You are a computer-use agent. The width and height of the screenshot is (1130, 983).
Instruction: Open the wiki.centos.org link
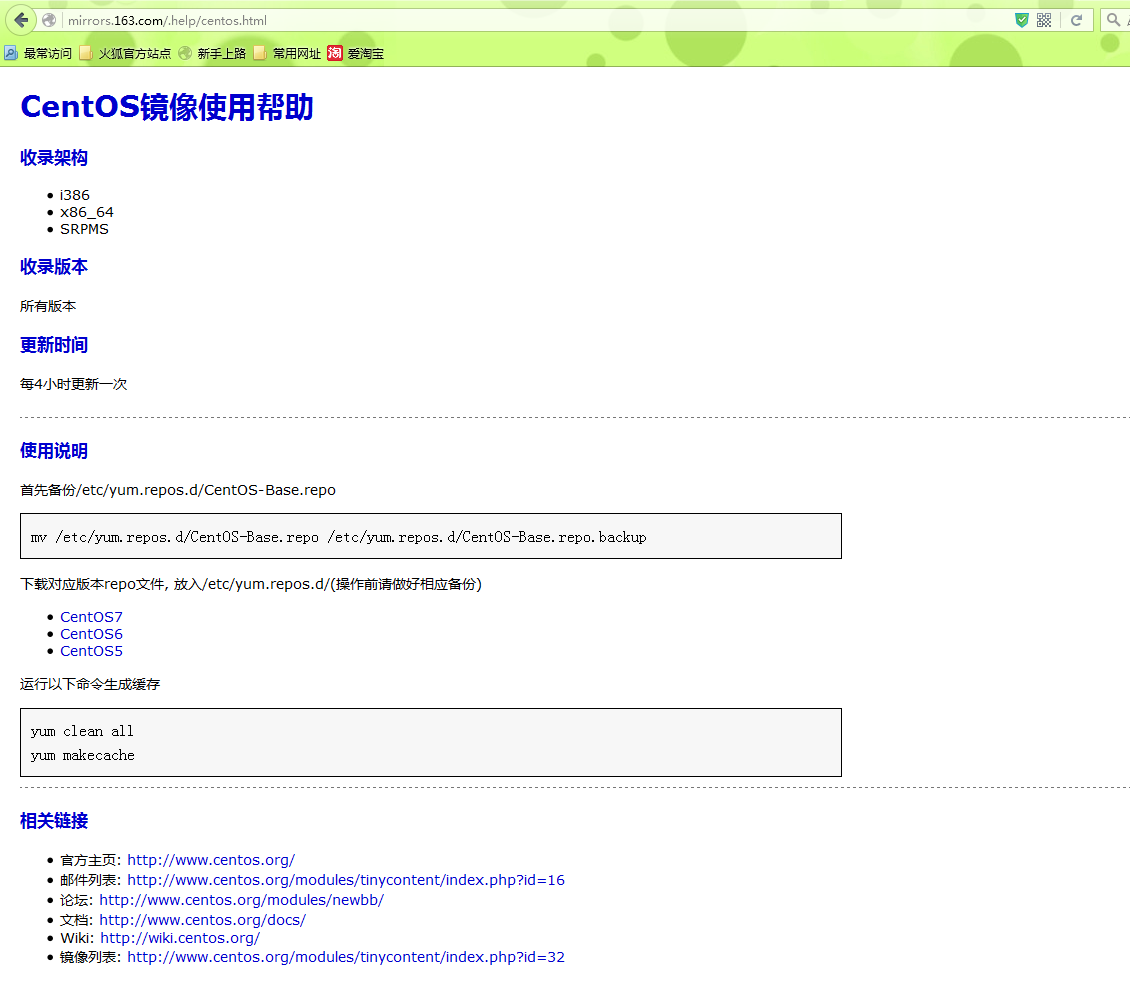point(180,938)
